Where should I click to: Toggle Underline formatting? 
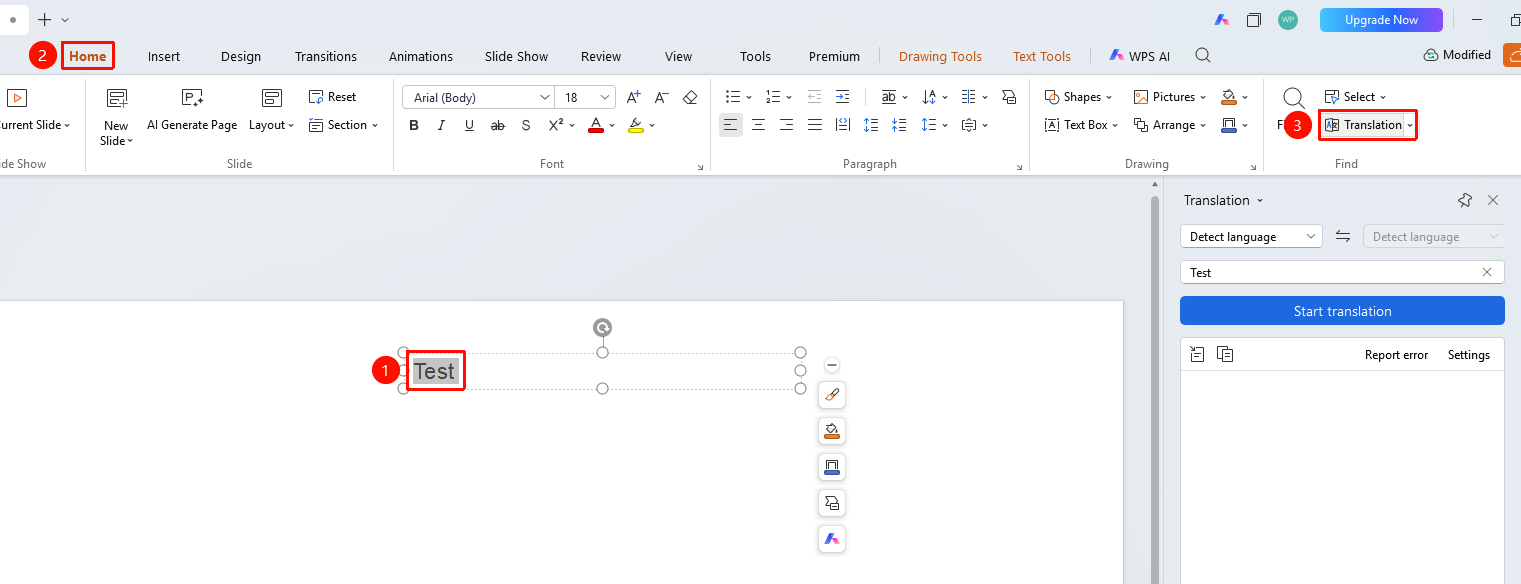click(x=469, y=125)
